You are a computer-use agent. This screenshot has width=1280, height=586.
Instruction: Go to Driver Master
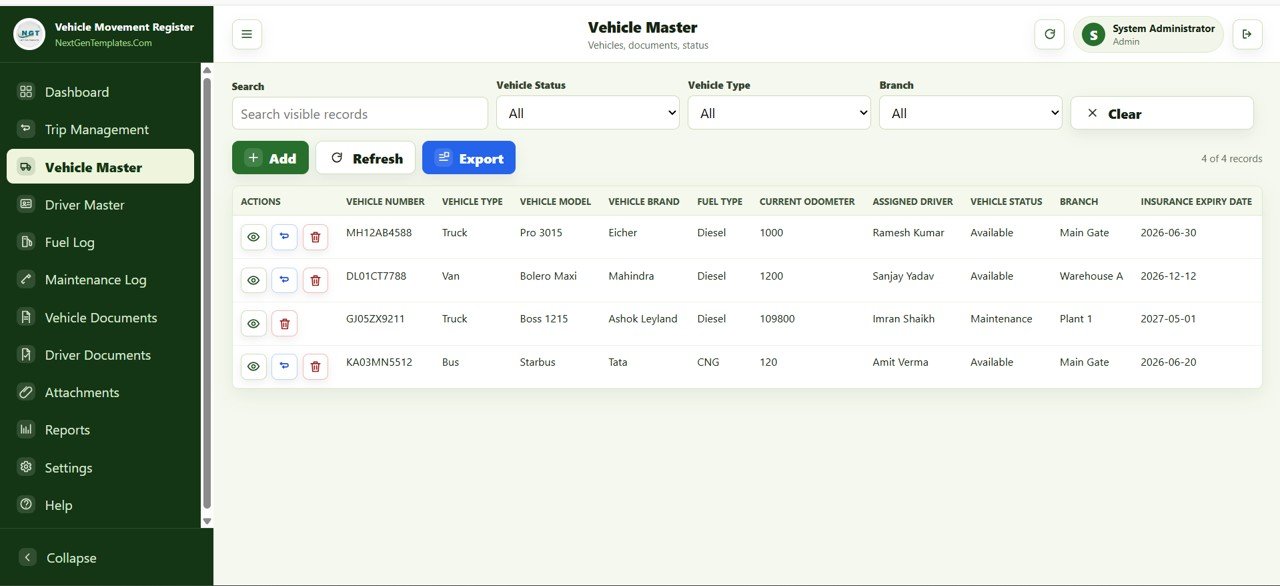(100, 204)
